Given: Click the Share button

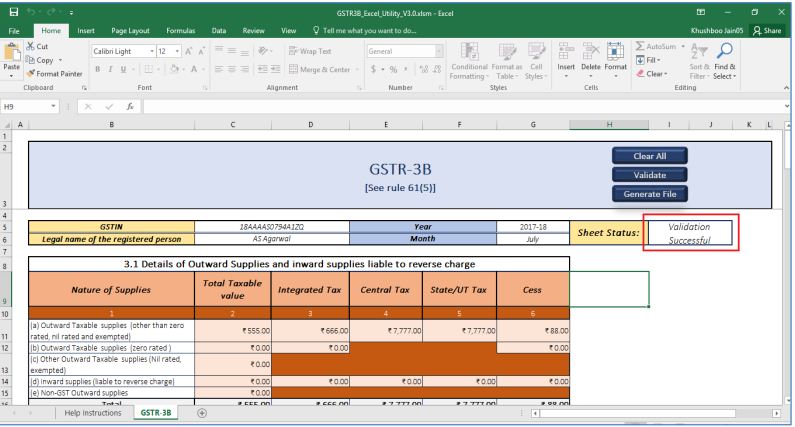Looking at the screenshot, I should click(x=767, y=31).
